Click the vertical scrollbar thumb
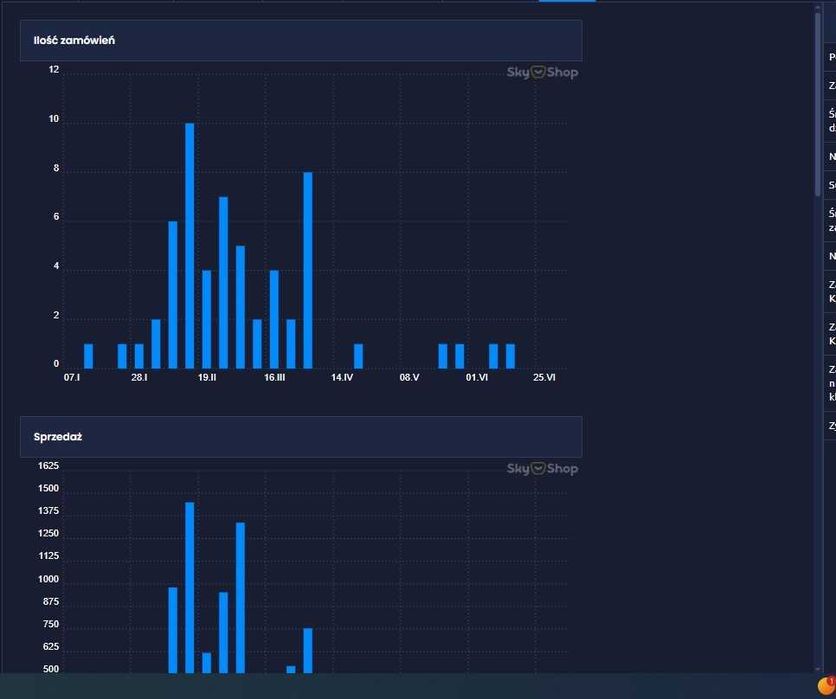The height and width of the screenshot is (699, 836). tap(818, 104)
